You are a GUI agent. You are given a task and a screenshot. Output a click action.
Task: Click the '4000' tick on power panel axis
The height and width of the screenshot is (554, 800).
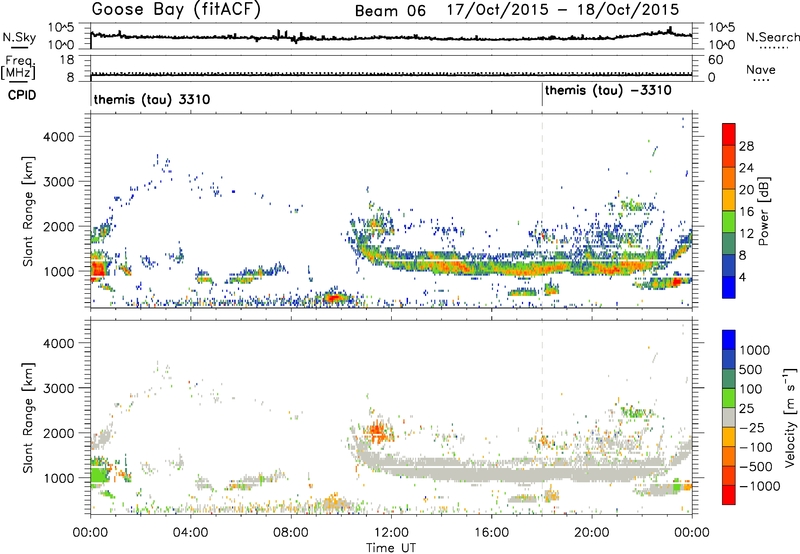click(x=59, y=137)
